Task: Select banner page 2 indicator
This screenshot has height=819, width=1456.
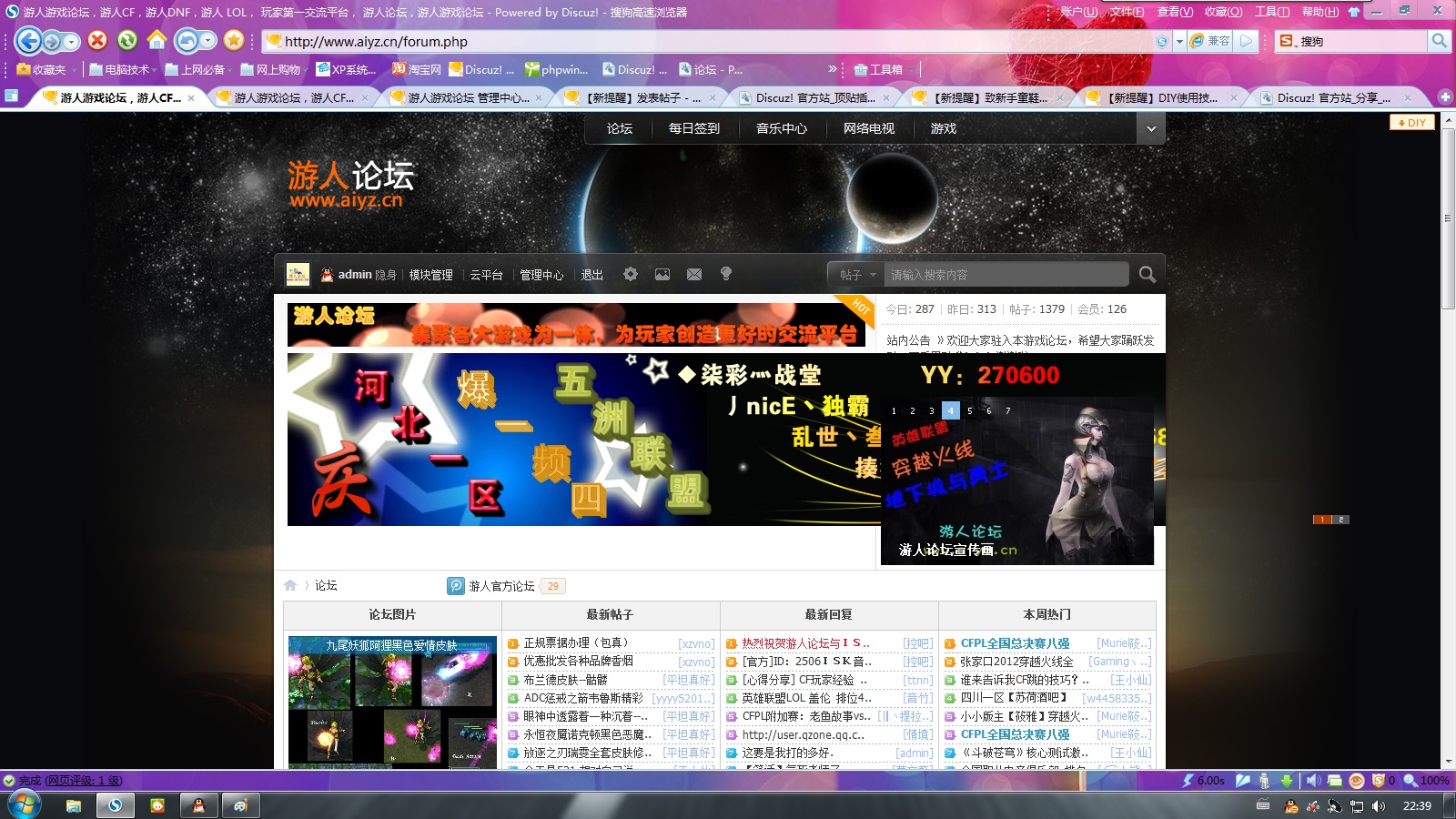Action: (x=1340, y=520)
